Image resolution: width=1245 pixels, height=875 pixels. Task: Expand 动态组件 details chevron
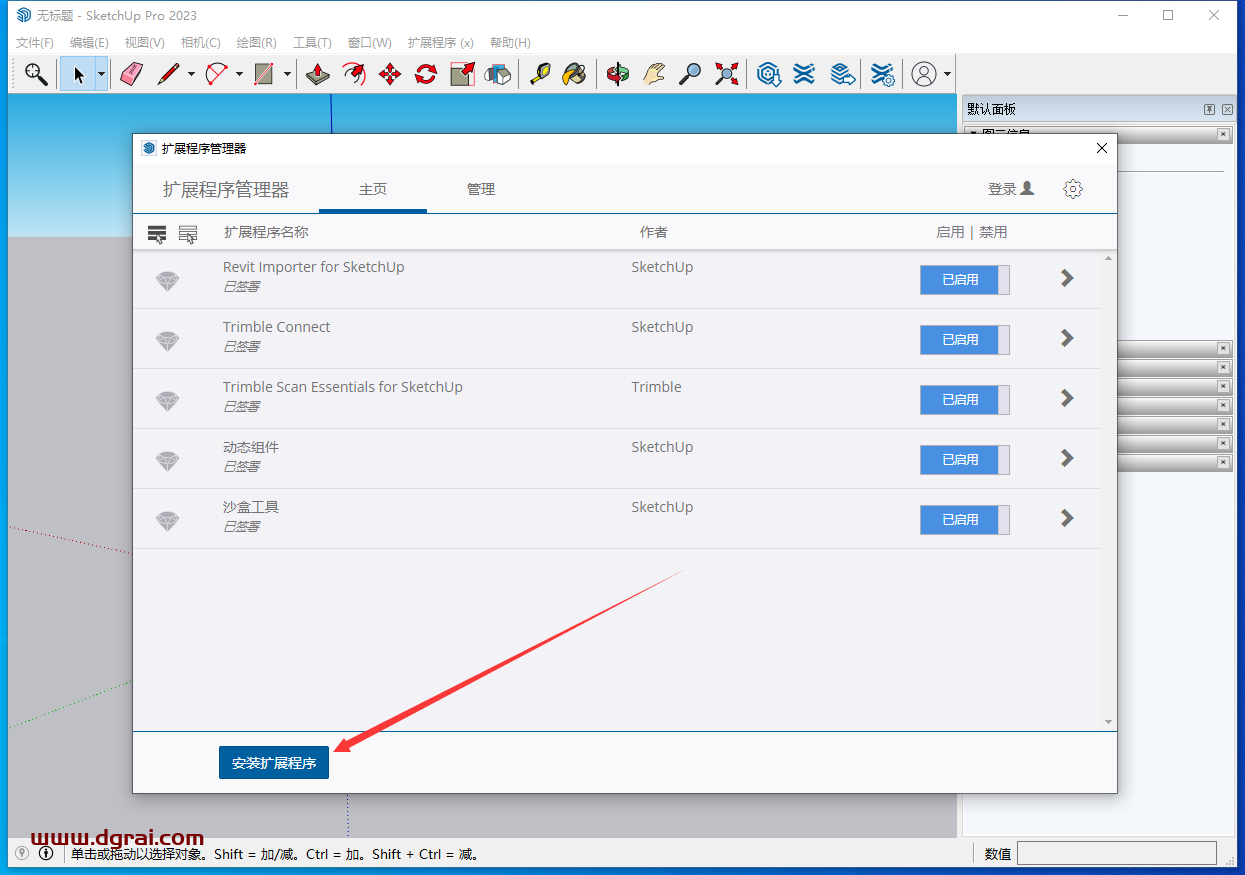pyautogui.click(x=1067, y=458)
